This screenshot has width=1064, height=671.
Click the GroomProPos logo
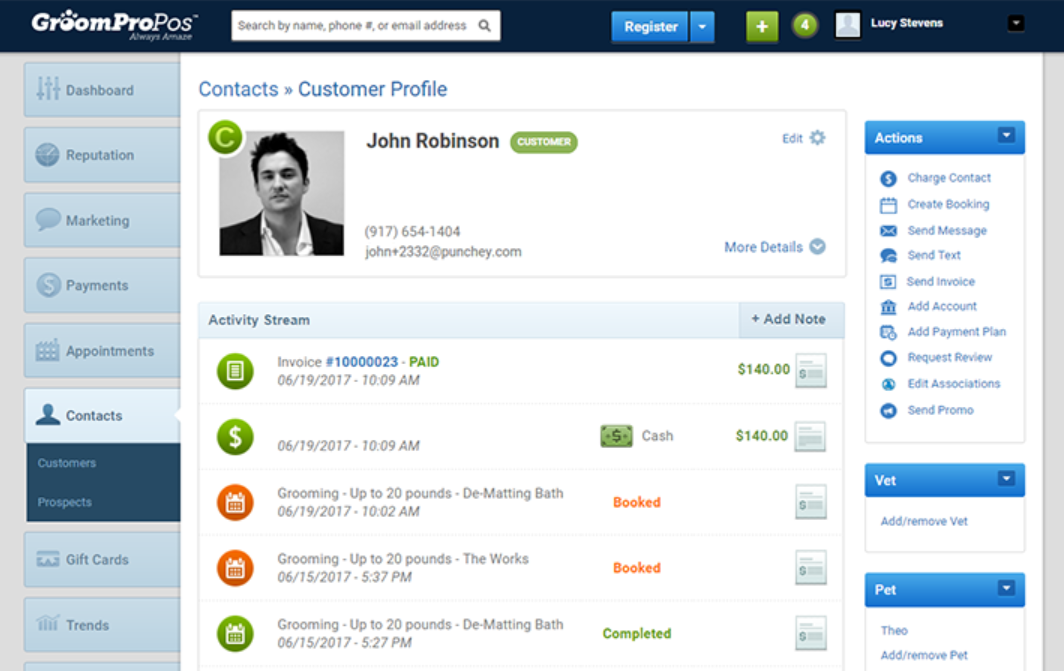pyautogui.click(x=114, y=25)
